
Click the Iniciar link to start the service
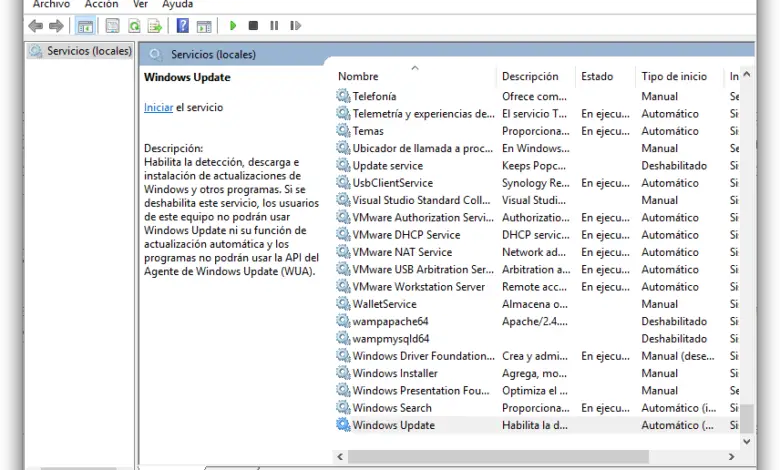point(158,107)
